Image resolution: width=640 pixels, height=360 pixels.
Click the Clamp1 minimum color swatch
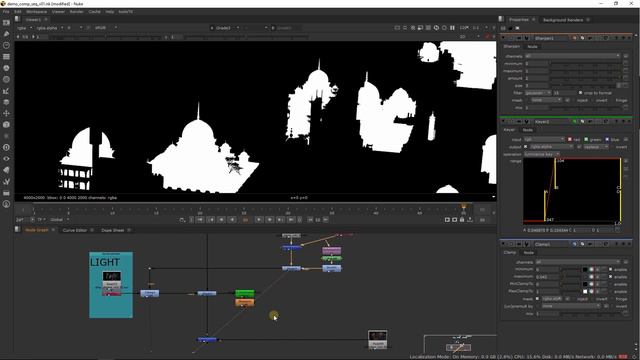[x=584, y=269]
